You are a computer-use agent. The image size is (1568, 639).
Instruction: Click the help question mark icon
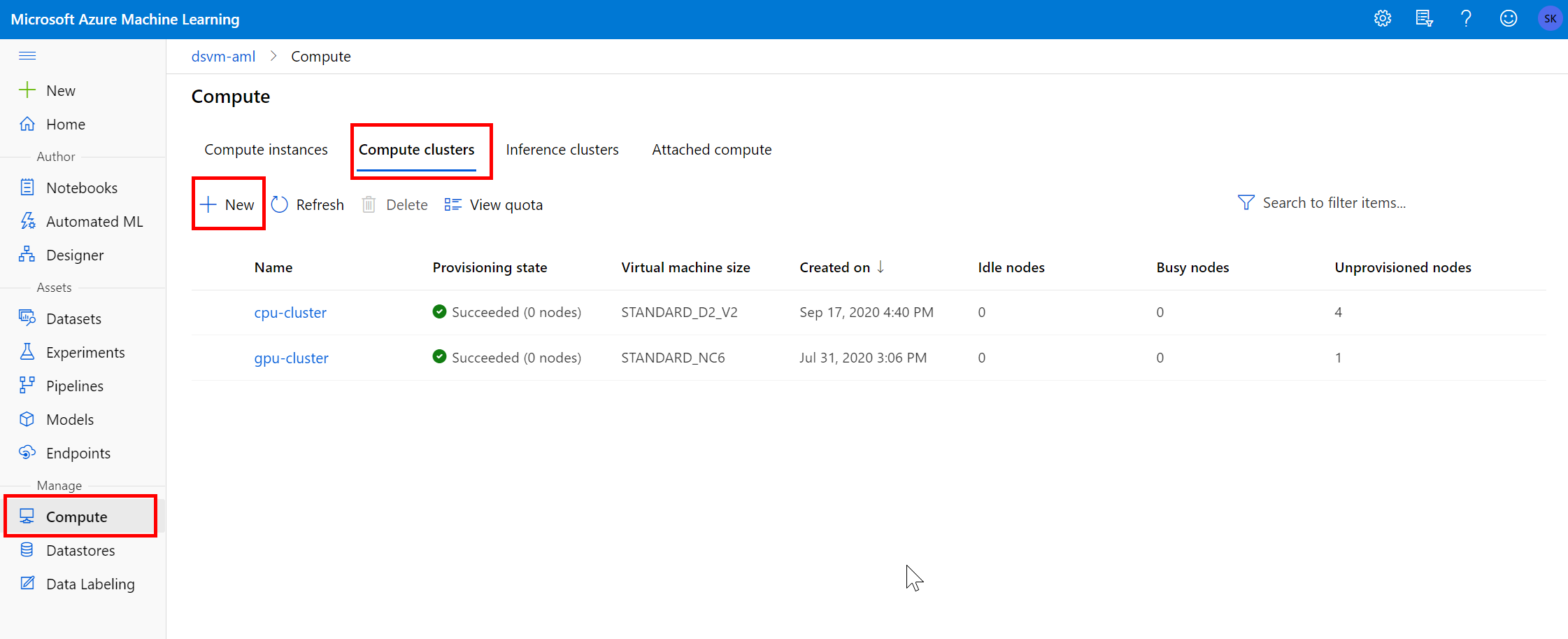[1466, 19]
